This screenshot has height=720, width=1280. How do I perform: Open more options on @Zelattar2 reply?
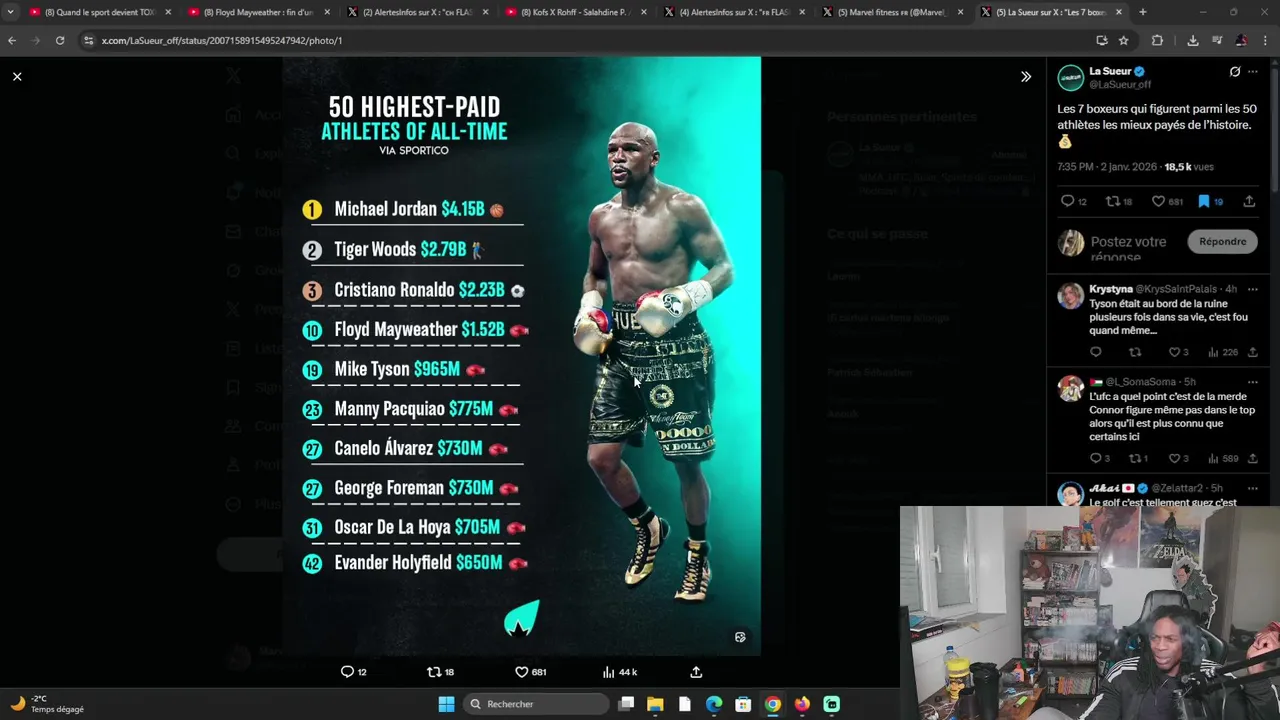pos(1253,488)
